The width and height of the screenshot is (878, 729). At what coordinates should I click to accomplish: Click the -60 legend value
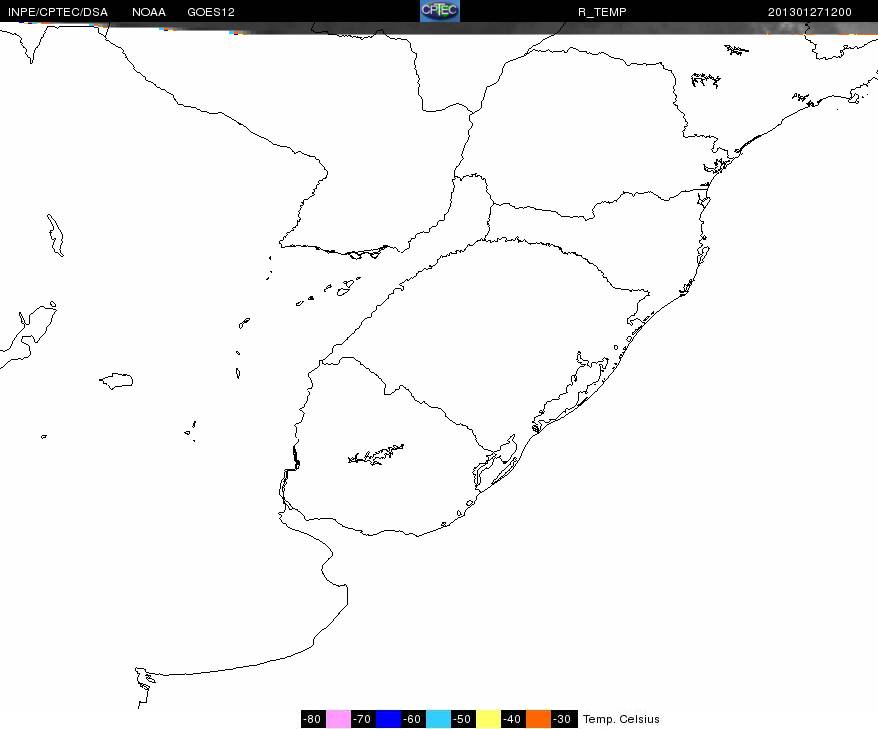[413, 719]
